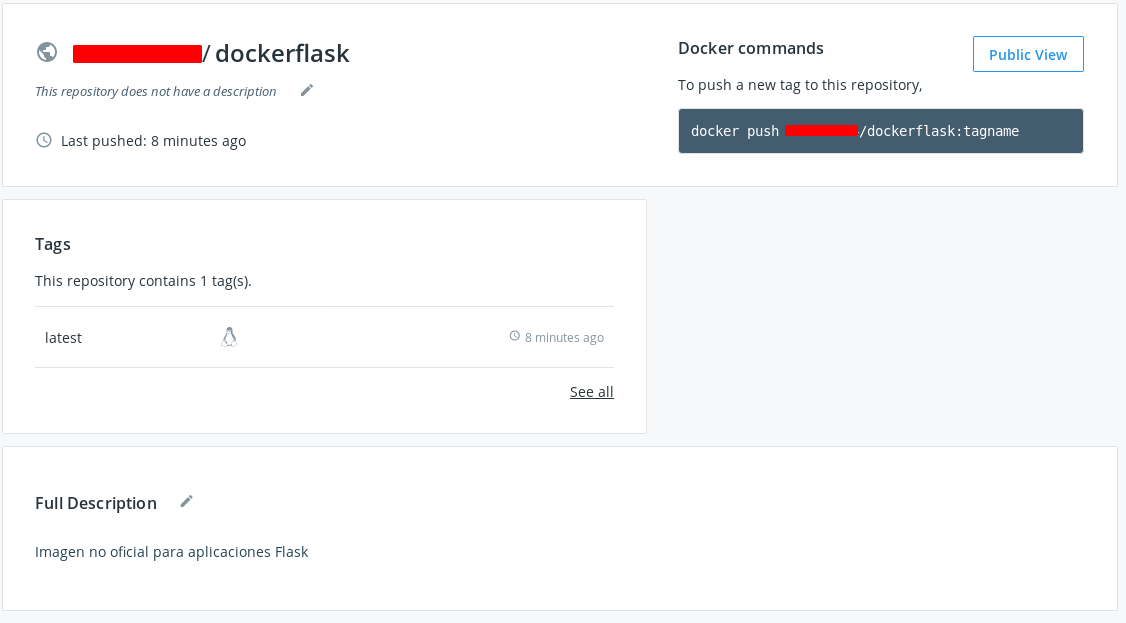1126x623 pixels.
Task: Click the 8 minutes ago tag timestamp
Action: (x=564, y=338)
